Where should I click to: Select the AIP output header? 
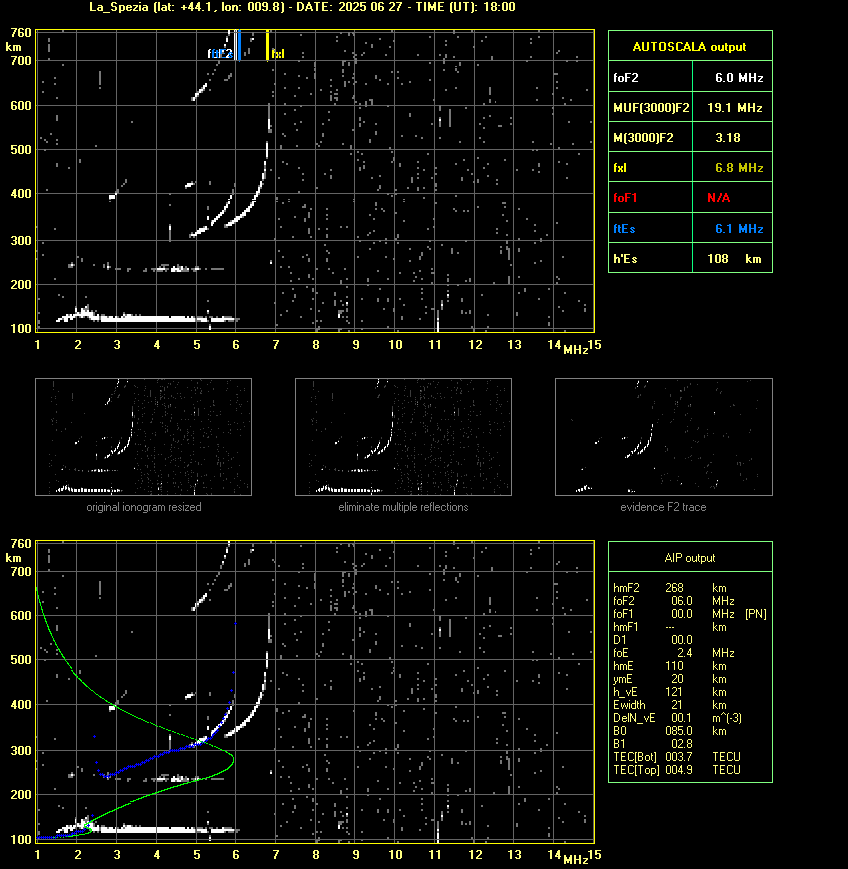pyautogui.click(x=689, y=558)
